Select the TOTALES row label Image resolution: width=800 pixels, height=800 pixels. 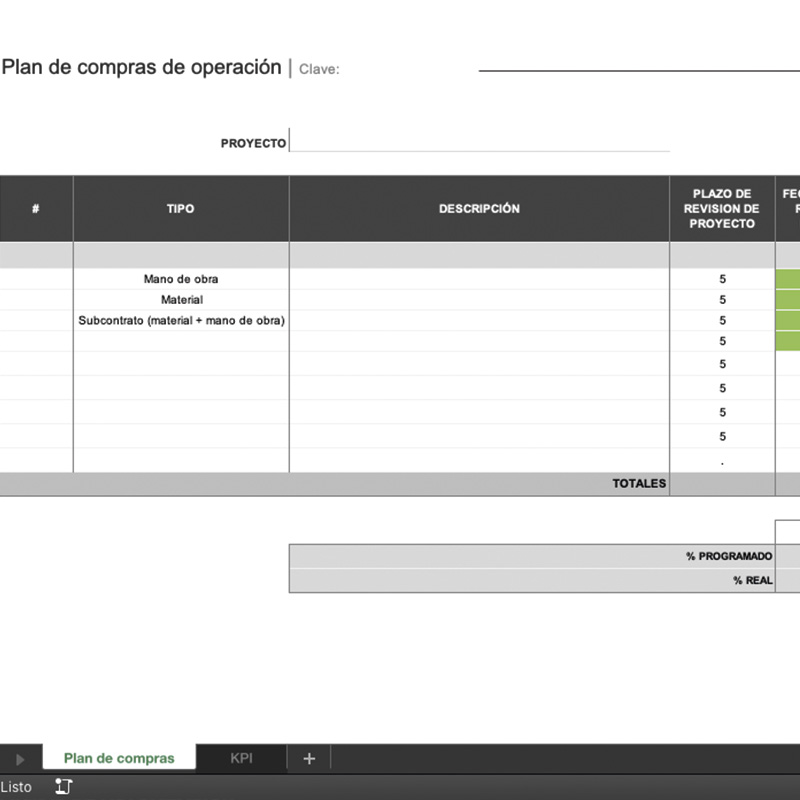click(638, 484)
